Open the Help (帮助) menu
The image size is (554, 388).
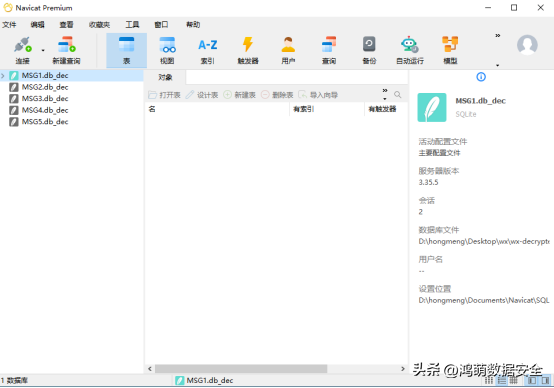point(193,25)
